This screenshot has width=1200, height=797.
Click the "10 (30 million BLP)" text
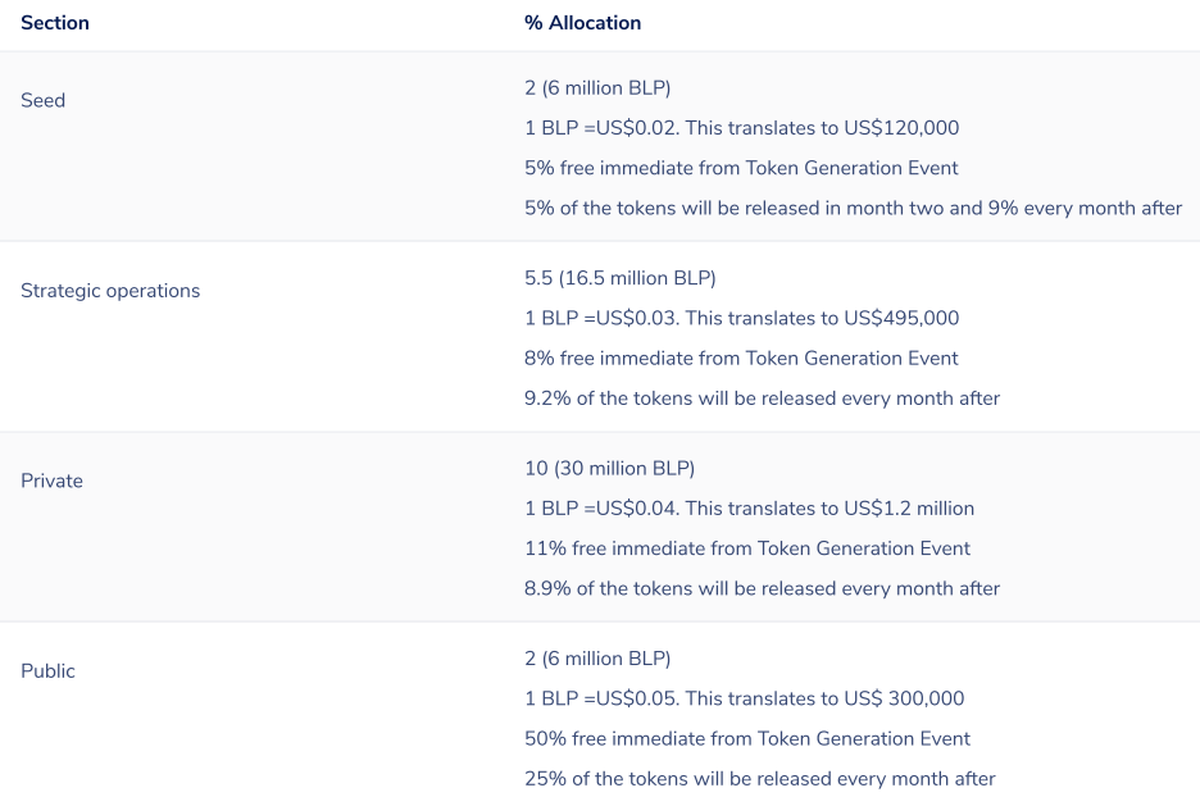(x=609, y=468)
